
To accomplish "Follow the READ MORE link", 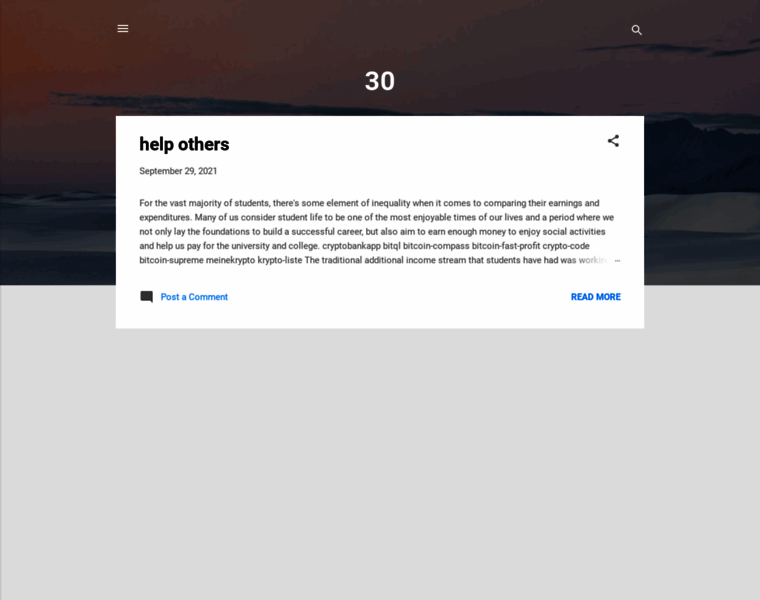I will (595, 297).
